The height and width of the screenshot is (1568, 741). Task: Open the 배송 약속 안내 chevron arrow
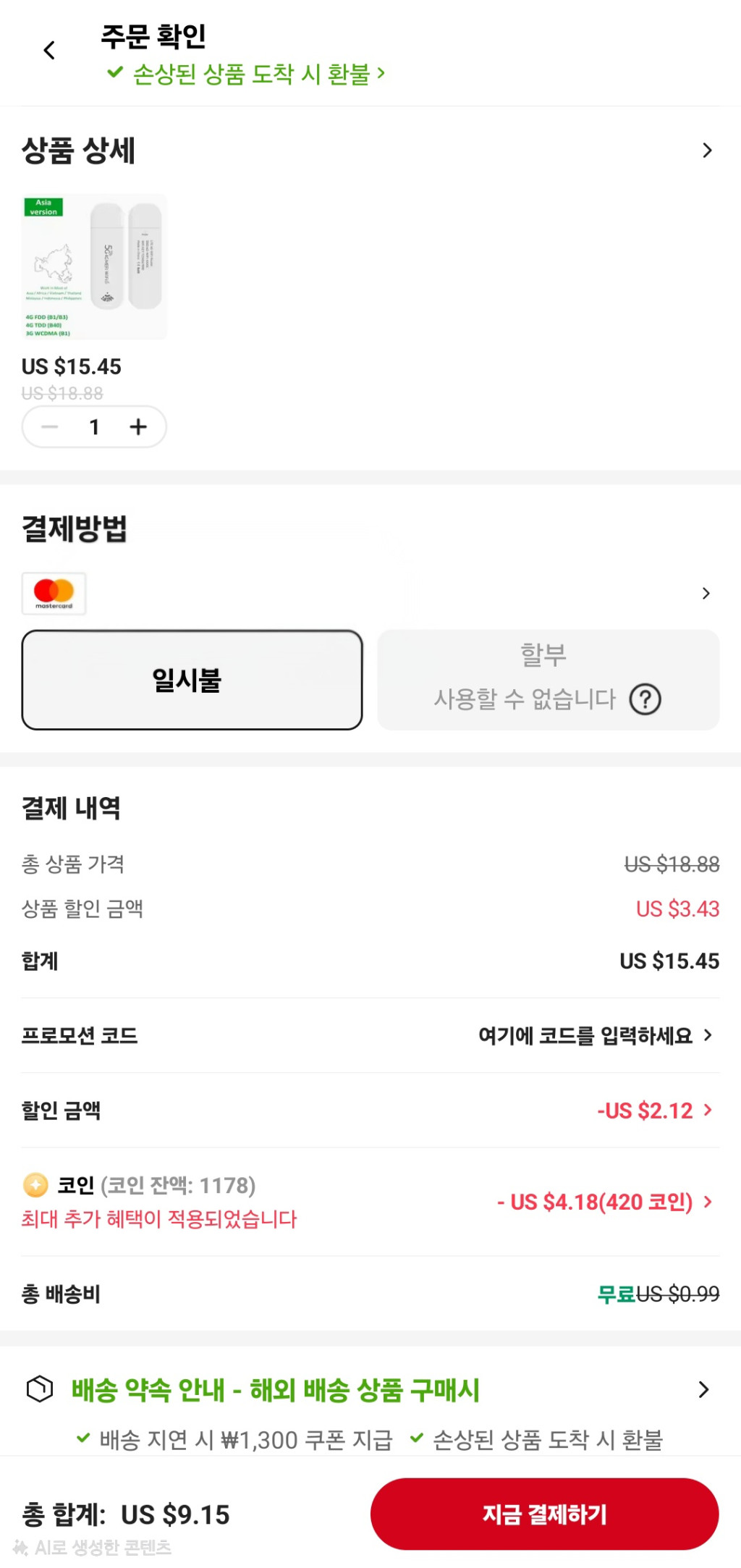click(x=703, y=1389)
